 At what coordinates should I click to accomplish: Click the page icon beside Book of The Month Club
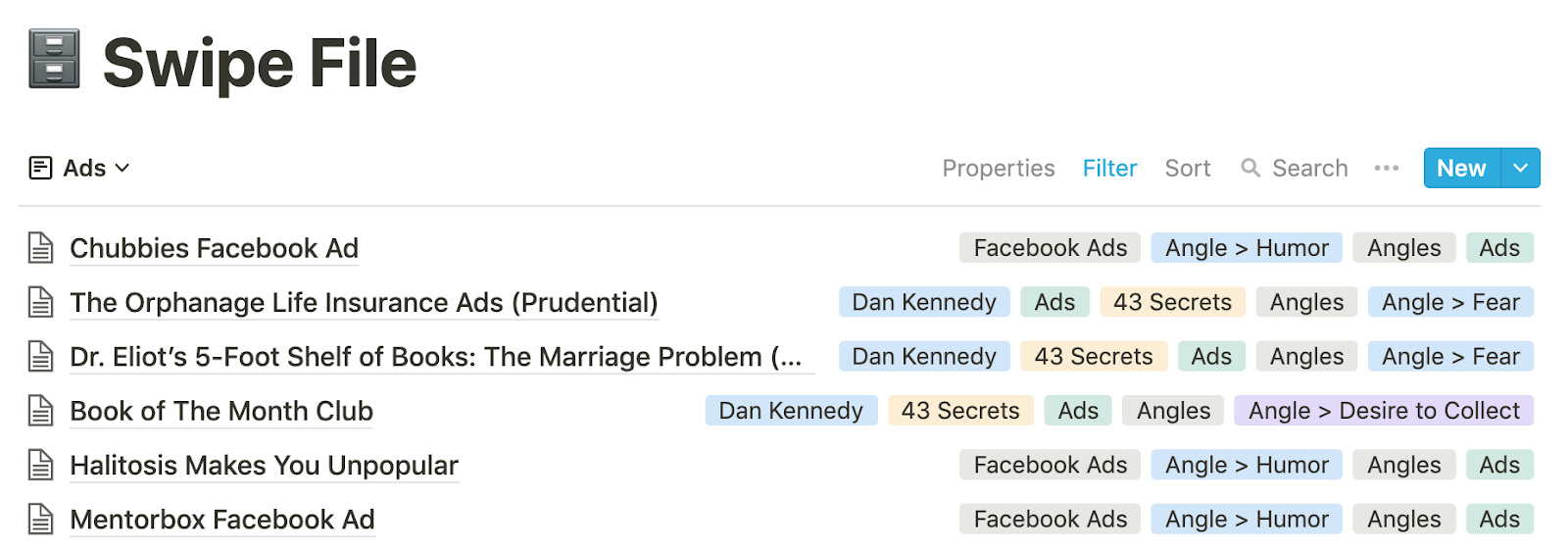tap(40, 411)
